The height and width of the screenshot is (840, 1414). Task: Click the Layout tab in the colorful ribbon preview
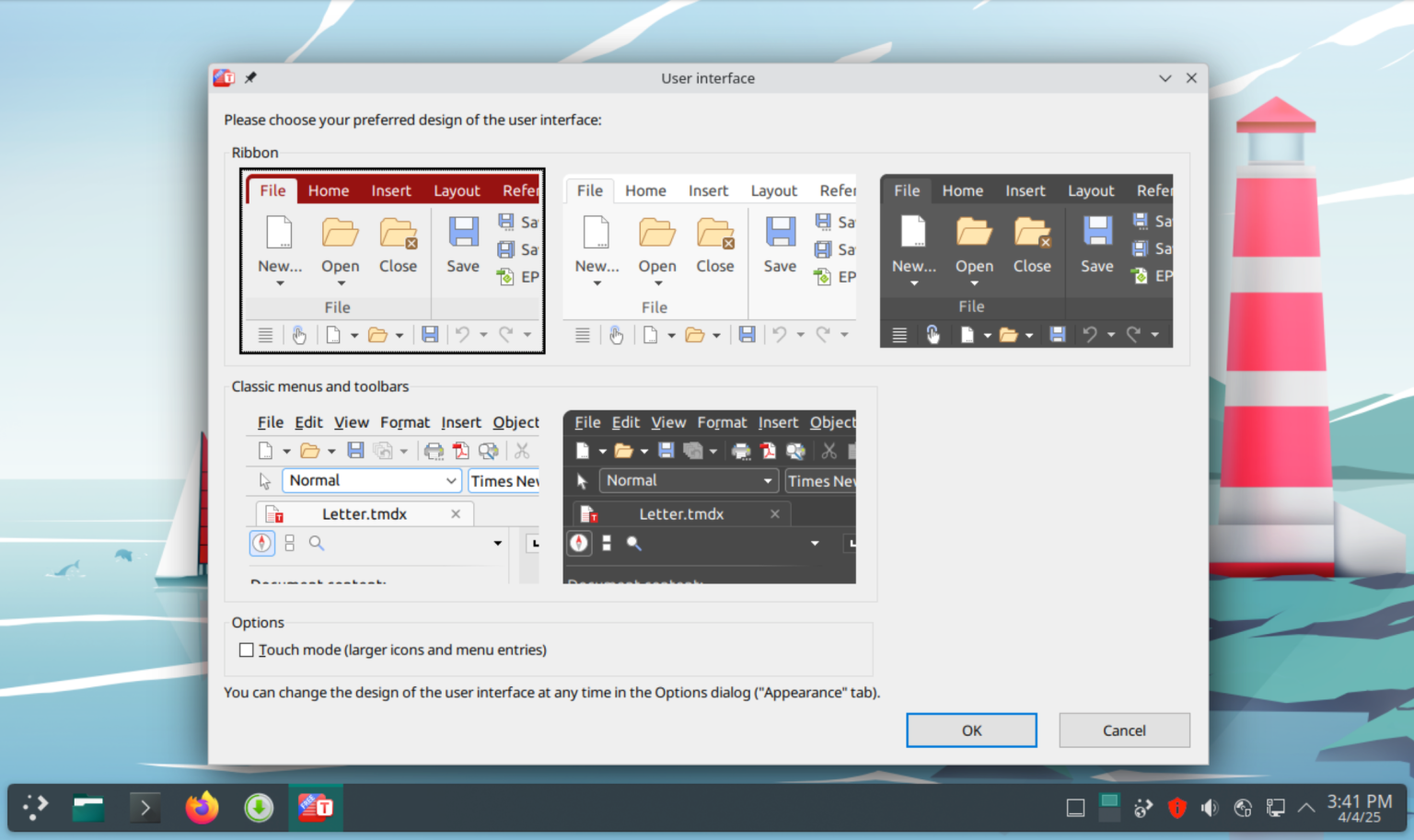(457, 190)
